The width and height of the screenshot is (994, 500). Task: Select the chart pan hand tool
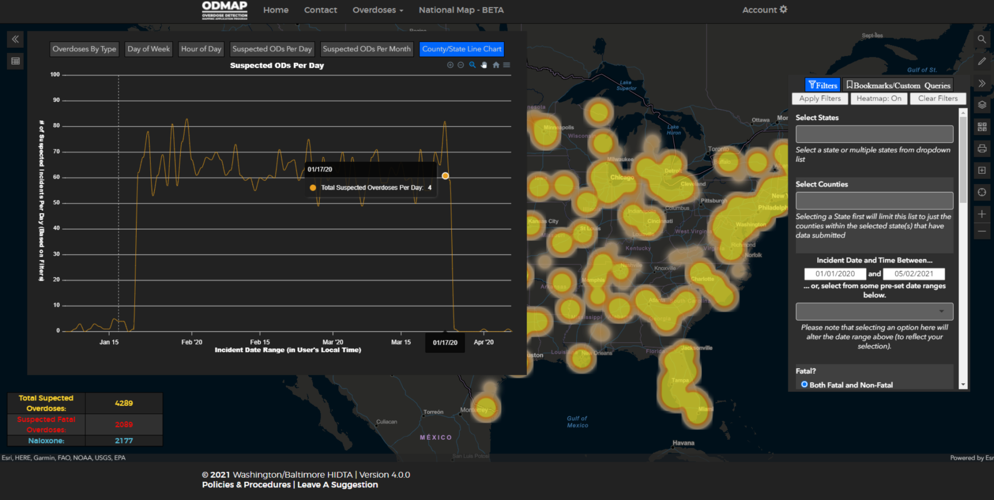tap(484, 65)
